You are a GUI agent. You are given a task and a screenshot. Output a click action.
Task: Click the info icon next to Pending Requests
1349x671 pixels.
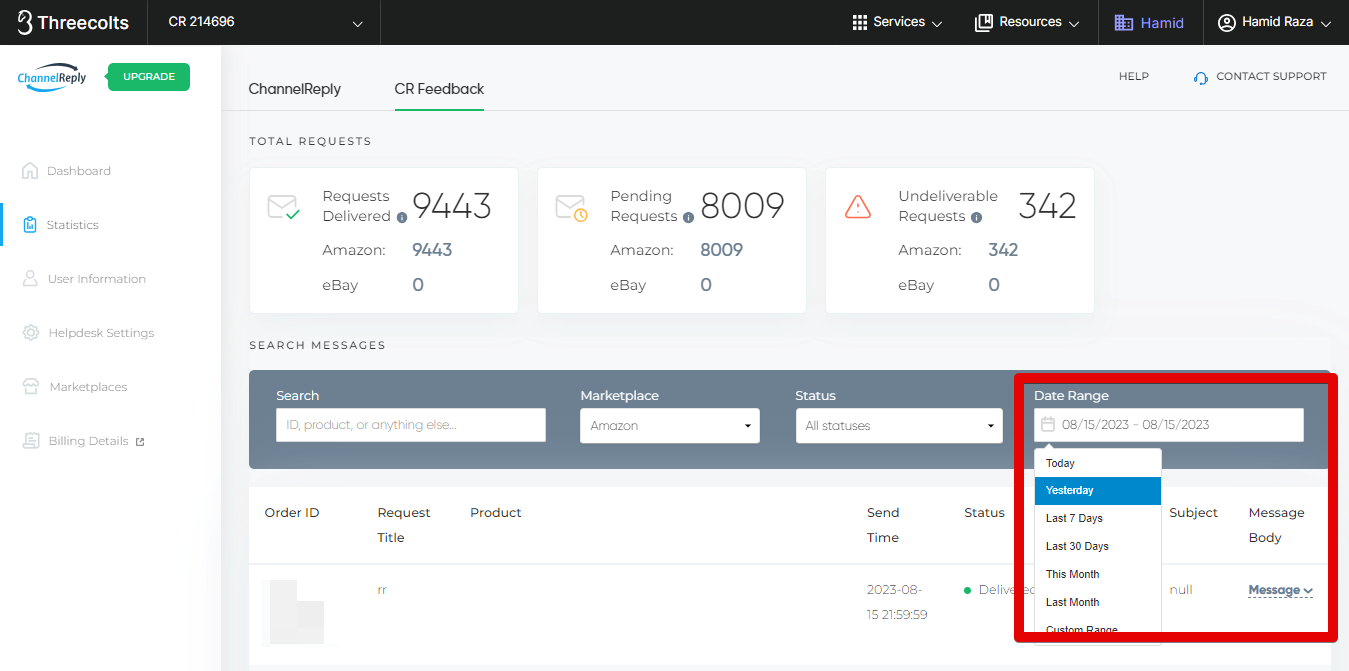click(x=688, y=217)
